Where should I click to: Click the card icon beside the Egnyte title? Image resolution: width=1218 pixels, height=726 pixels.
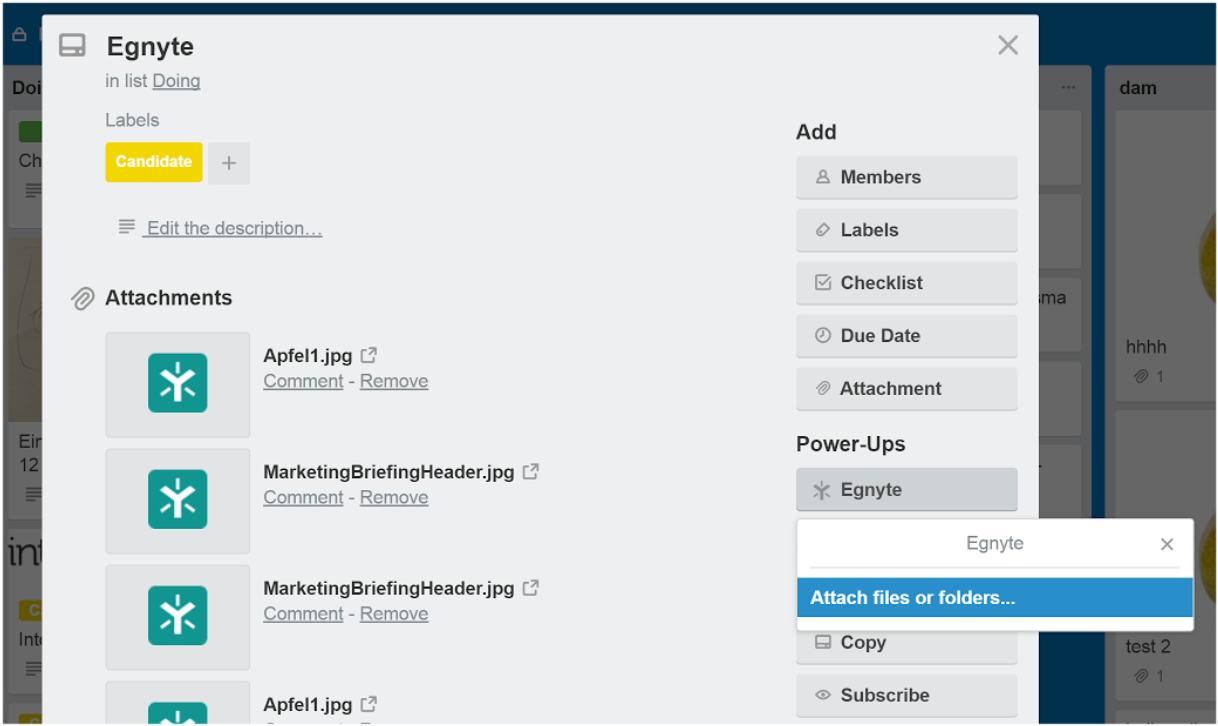pos(72,46)
